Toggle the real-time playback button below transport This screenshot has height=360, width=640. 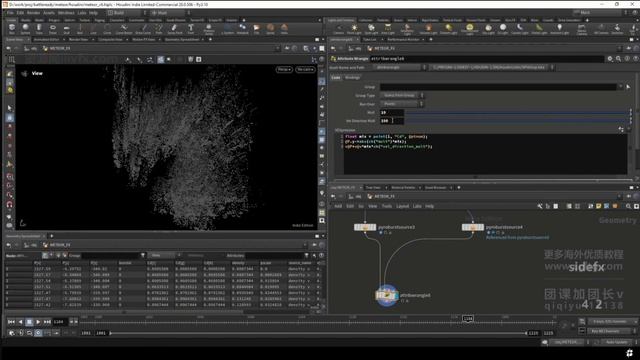click(38, 333)
